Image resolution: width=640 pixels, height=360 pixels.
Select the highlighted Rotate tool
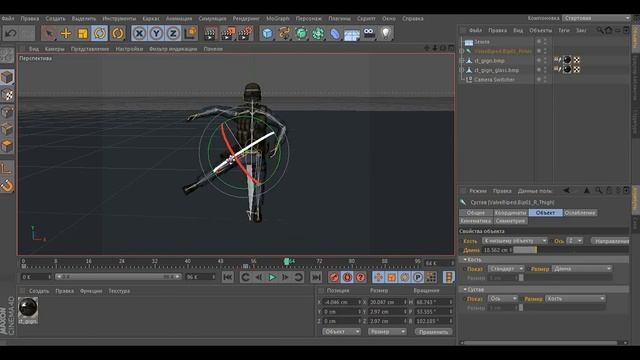tap(100, 33)
